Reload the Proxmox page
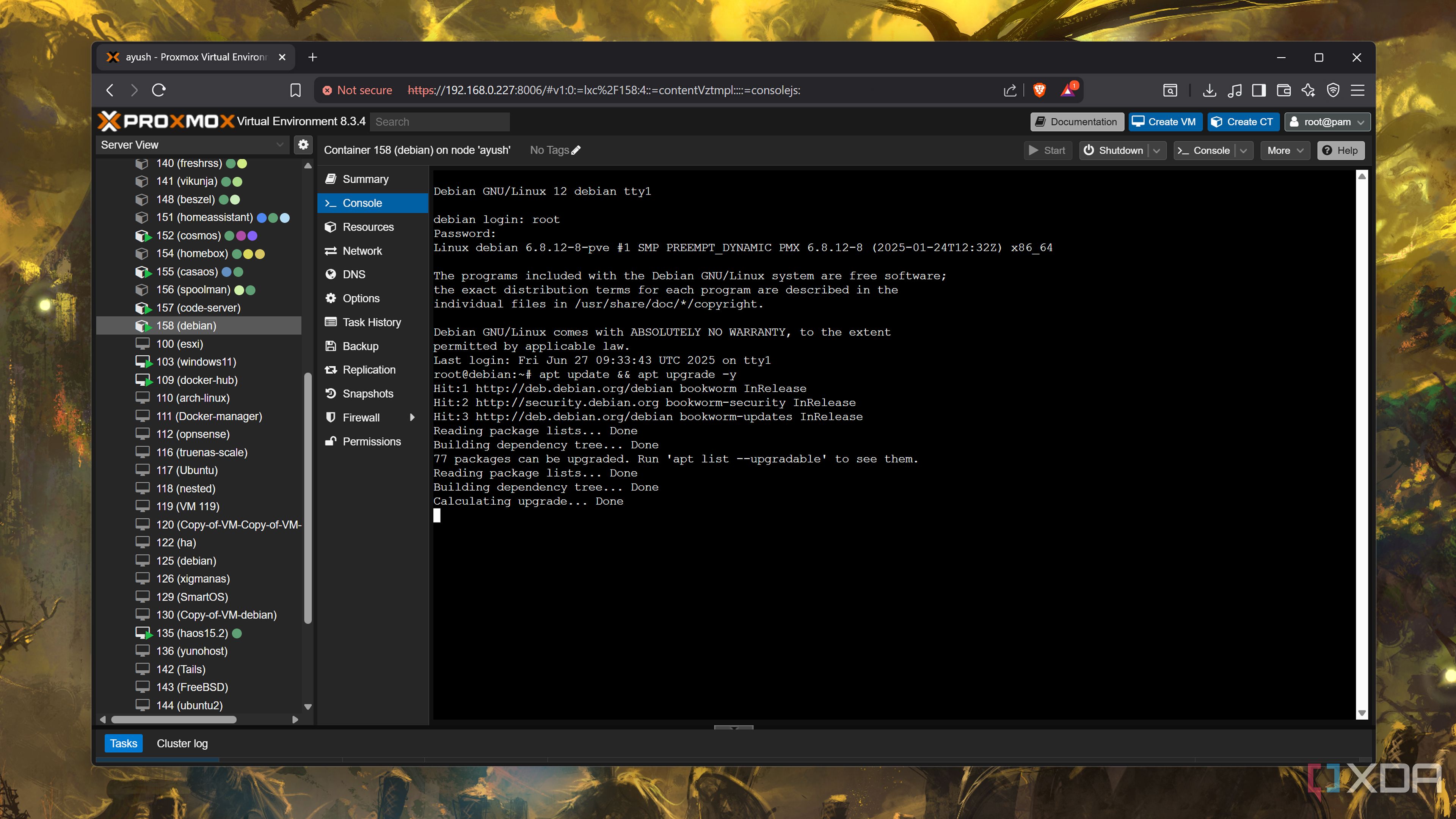 [x=159, y=90]
